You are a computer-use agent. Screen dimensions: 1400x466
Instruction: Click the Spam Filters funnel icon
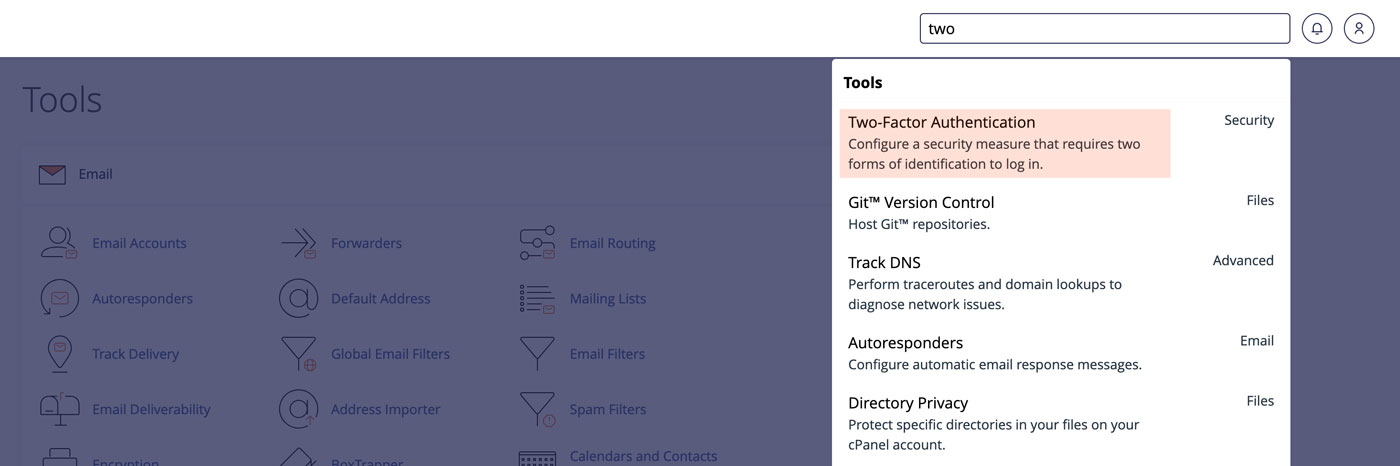[x=537, y=409]
